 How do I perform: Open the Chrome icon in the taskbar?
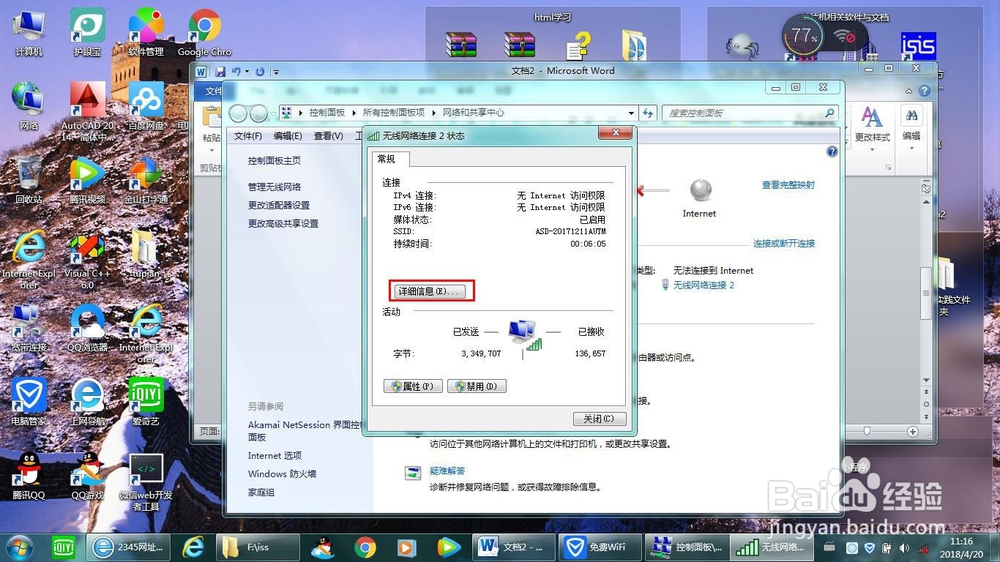pyautogui.click(x=365, y=547)
